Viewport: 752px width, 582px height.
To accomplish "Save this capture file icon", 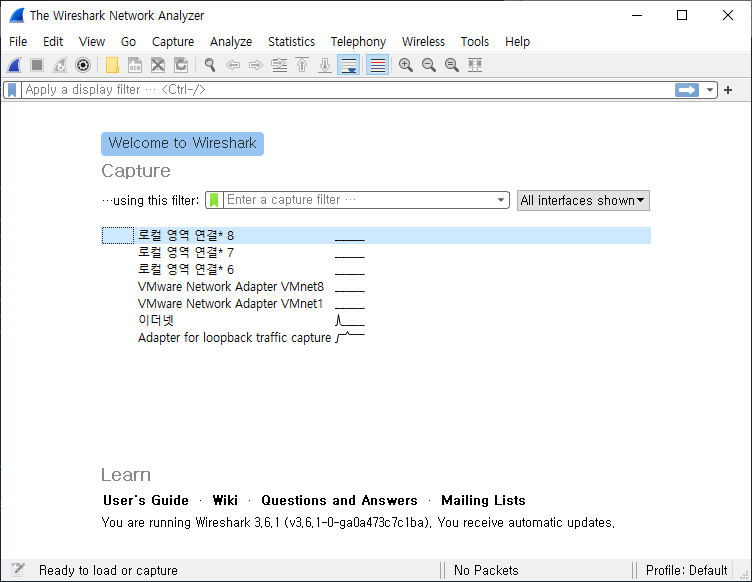I will click(135, 65).
